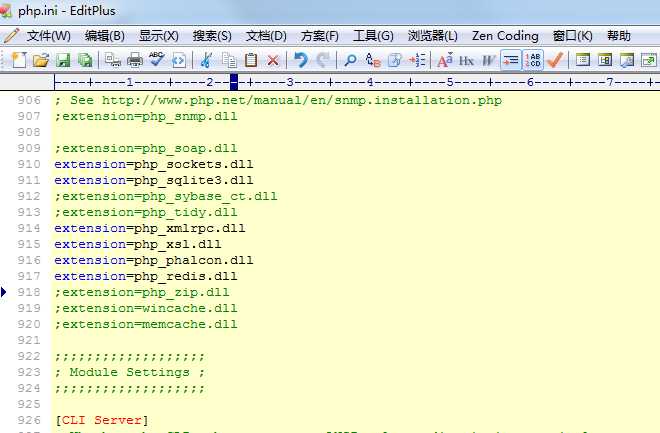This screenshot has height=433, width=660.
Task: Click the Save All icon
Action: point(85,60)
